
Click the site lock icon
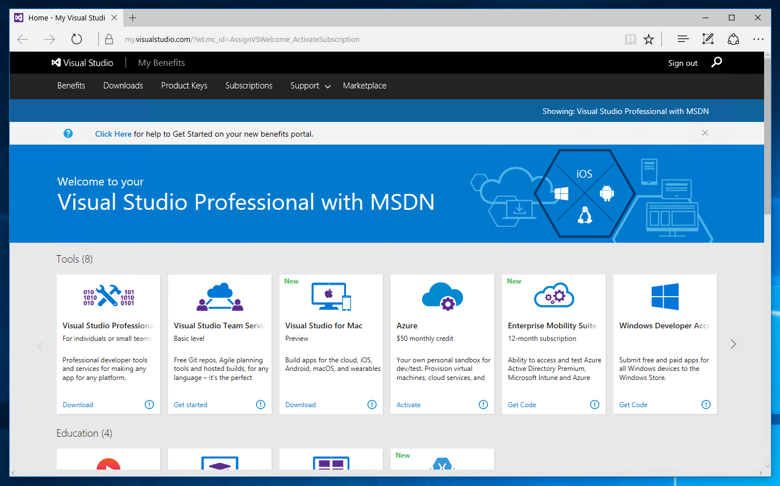(109, 39)
